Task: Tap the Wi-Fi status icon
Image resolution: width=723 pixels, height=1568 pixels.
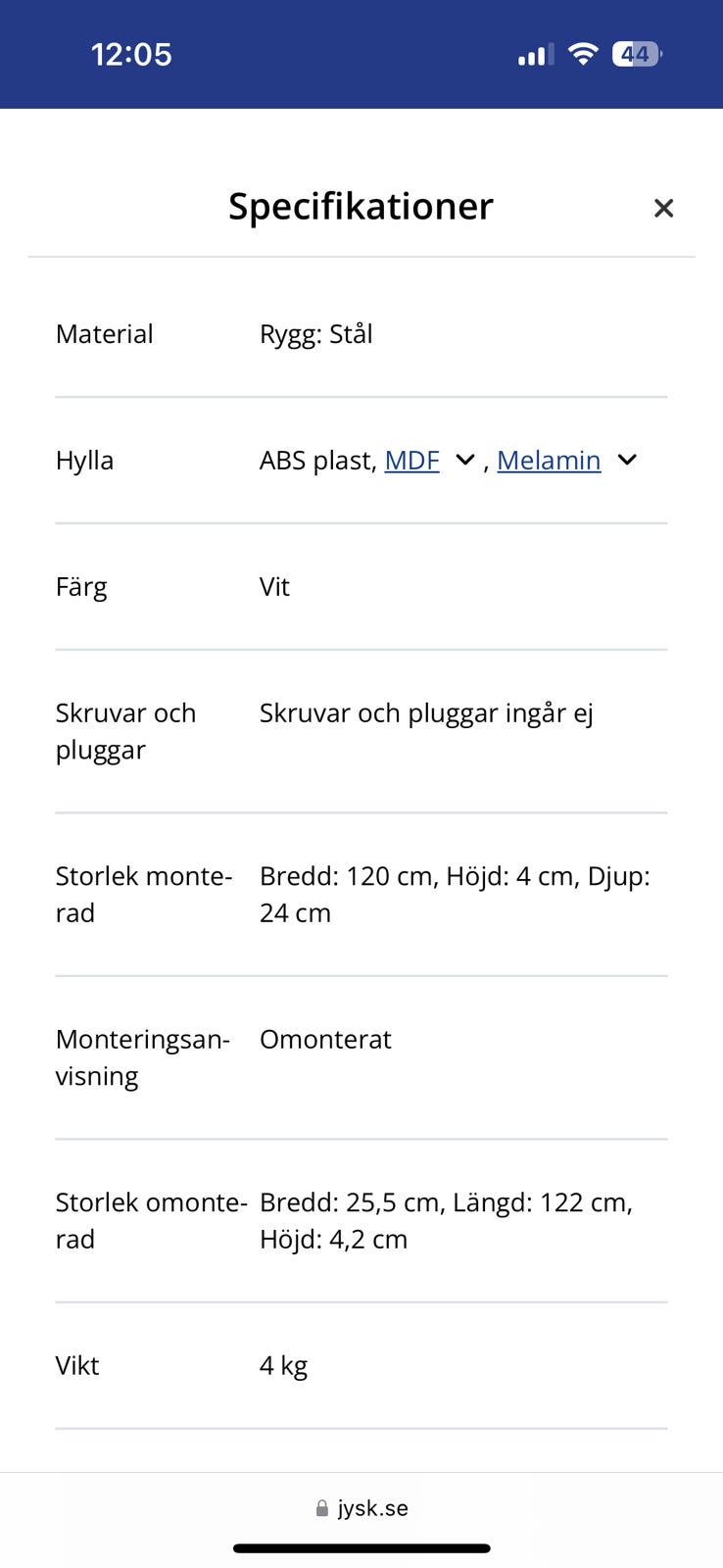Action: pos(583,55)
